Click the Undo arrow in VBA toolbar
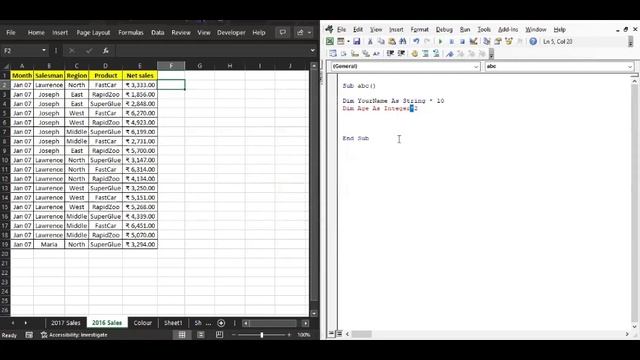The image size is (640, 360). pos(416,41)
